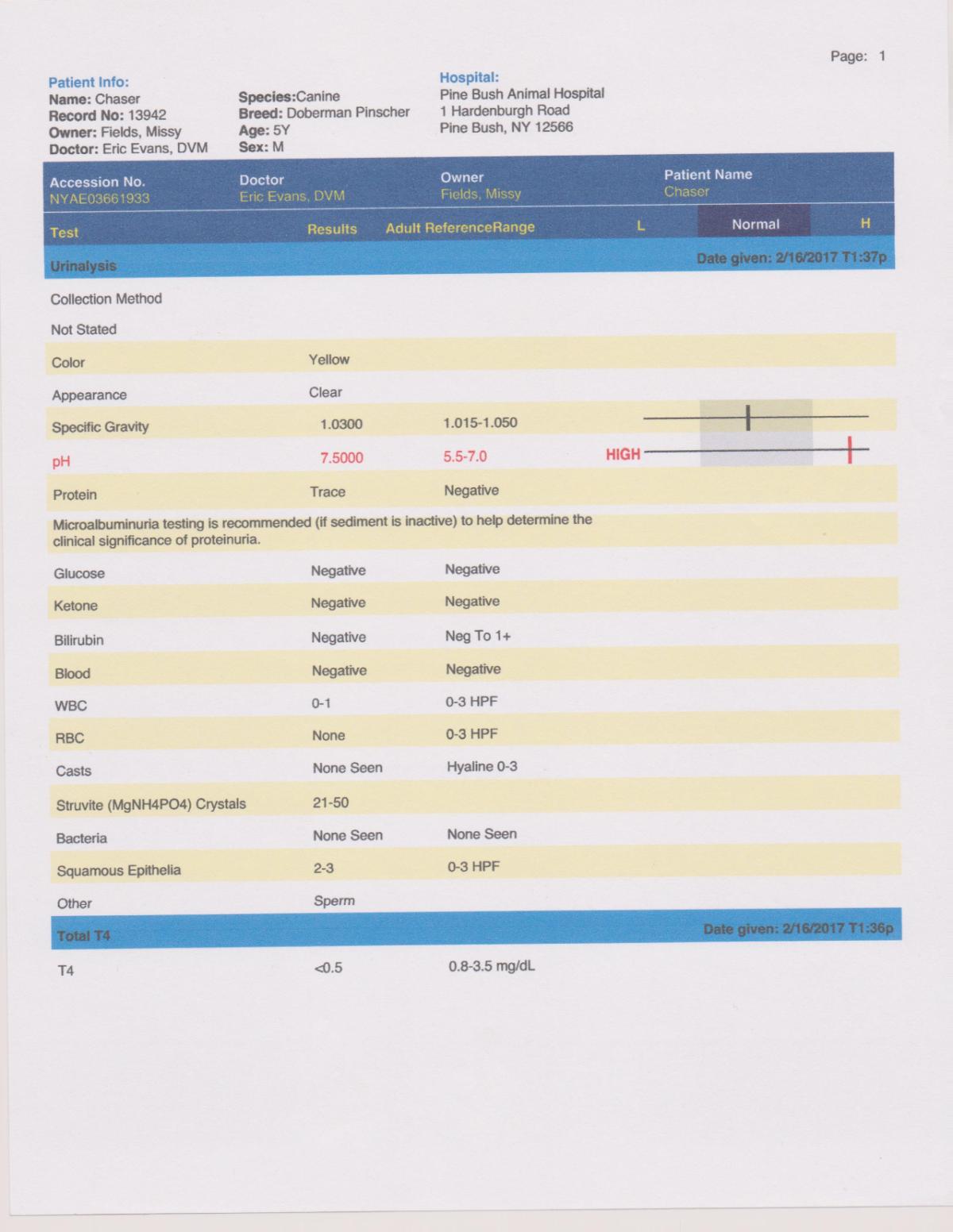Click the "Bacteria" test label
953x1232 pixels.
pyautogui.click(x=81, y=838)
